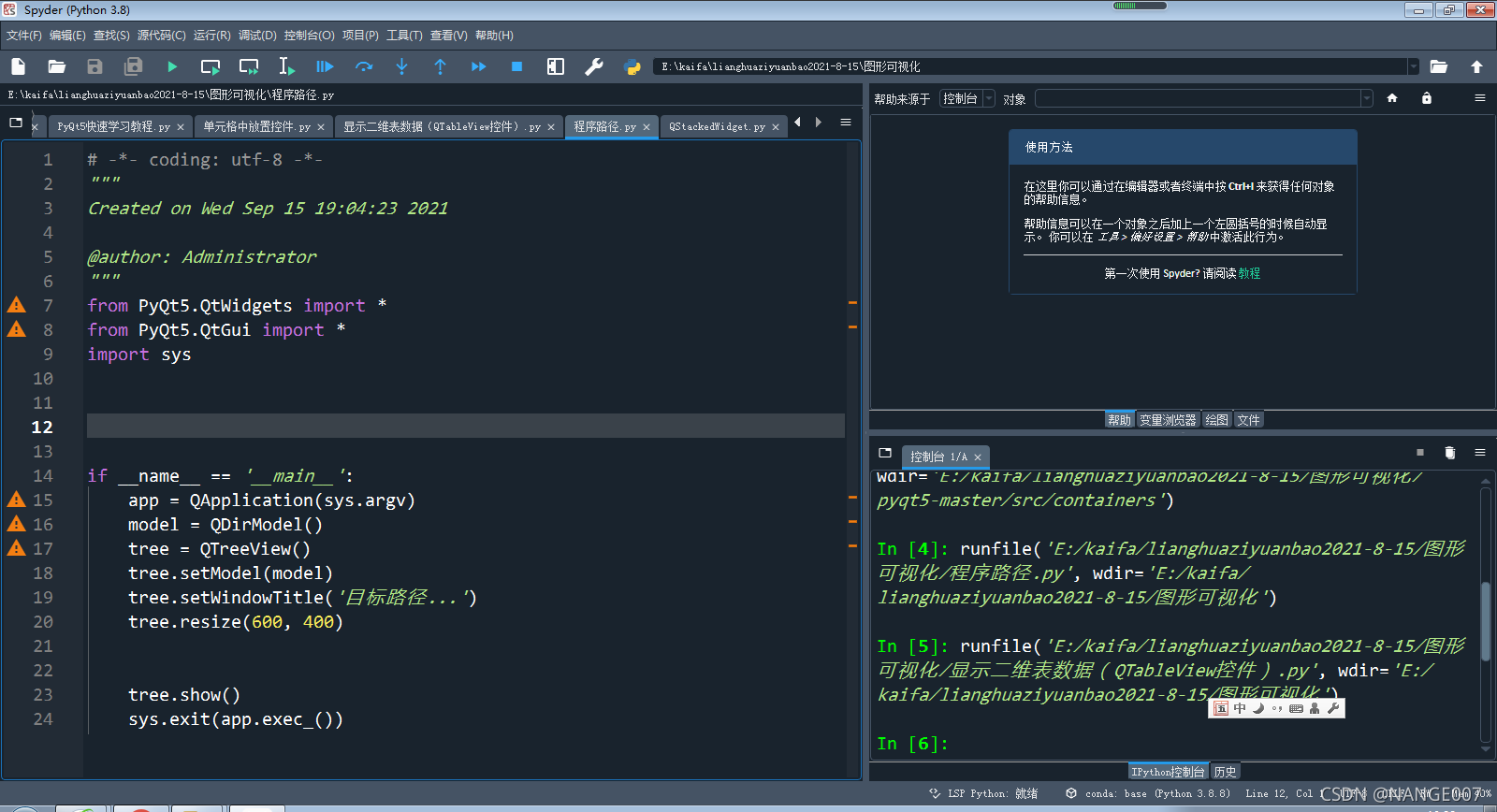Open the 源代码(C) menu
This screenshot has height=812, width=1497.
pyautogui.click(x=161, y=36)
